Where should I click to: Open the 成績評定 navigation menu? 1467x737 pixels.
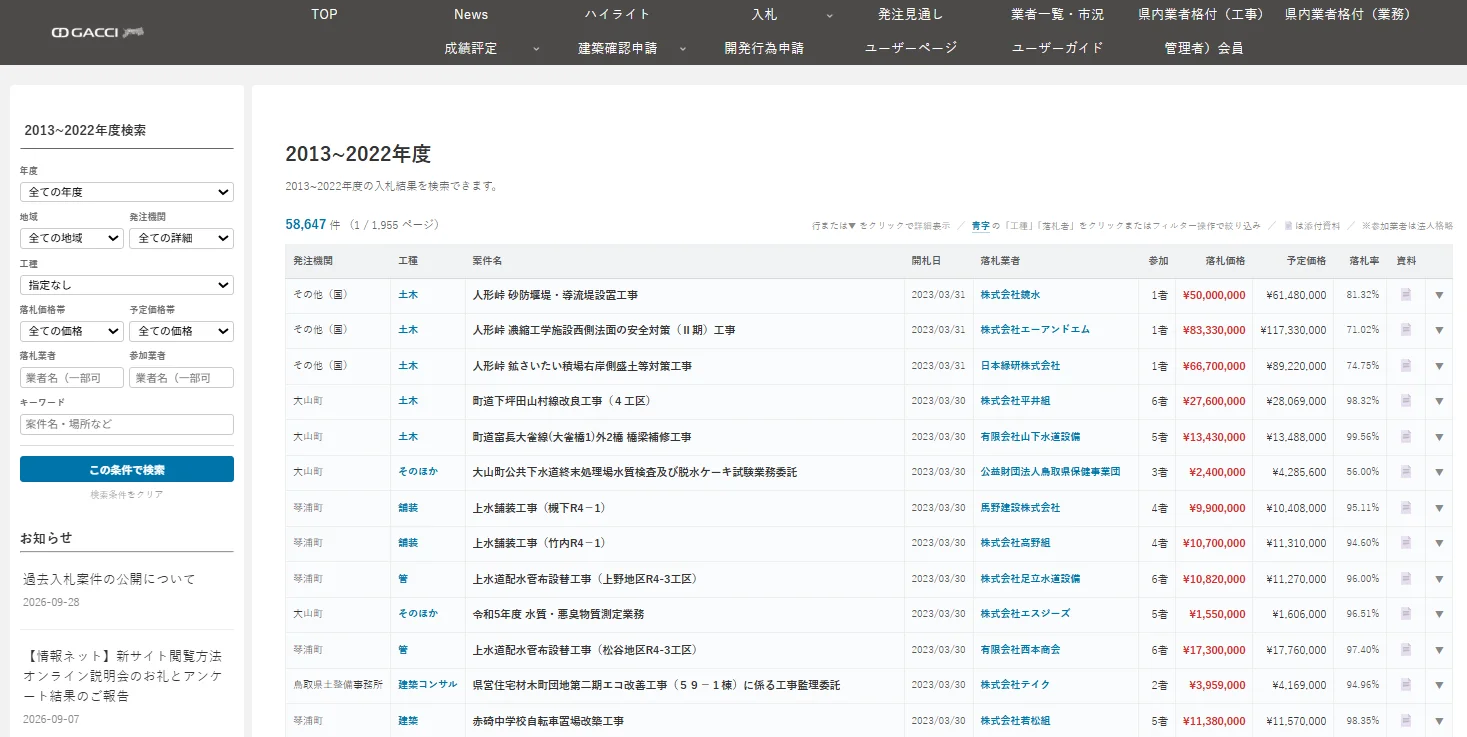[471, 48]
